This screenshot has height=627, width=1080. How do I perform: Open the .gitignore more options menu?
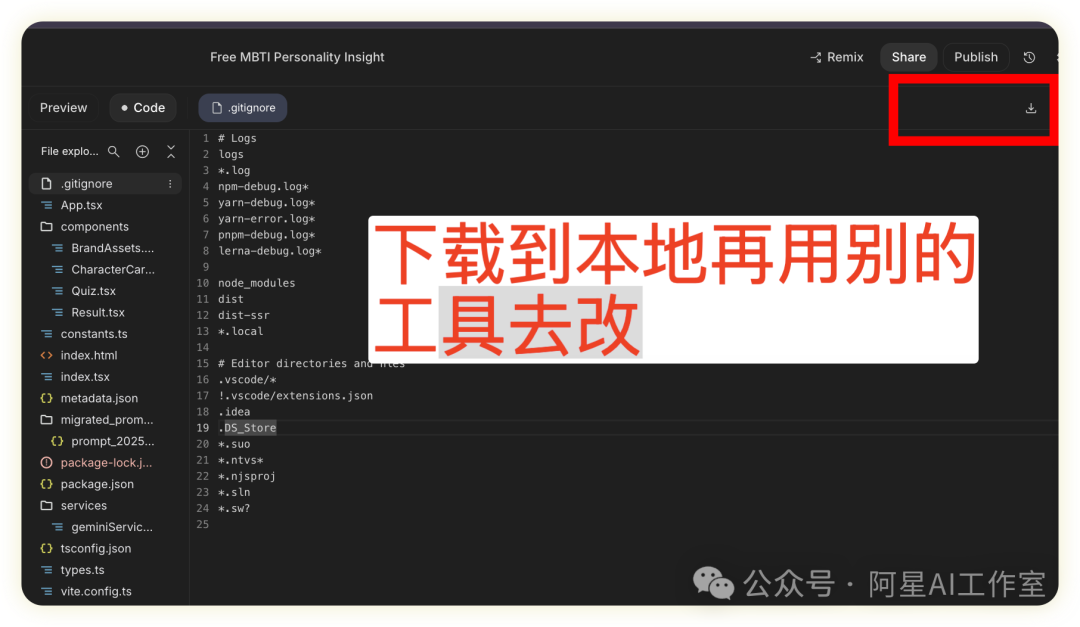click(170, 184)
